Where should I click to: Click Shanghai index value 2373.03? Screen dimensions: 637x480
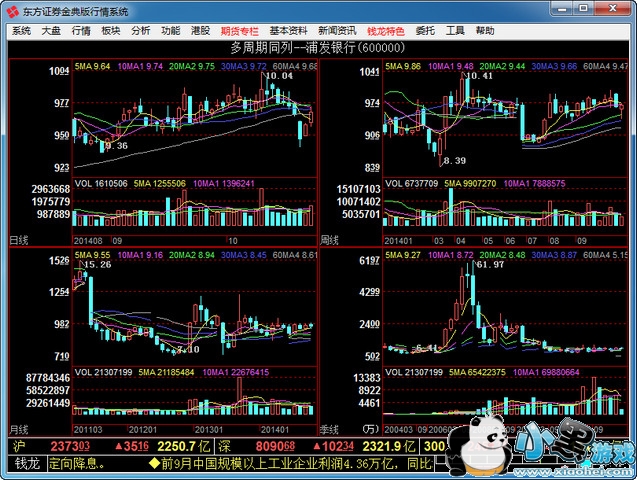(x=70, y=446)
